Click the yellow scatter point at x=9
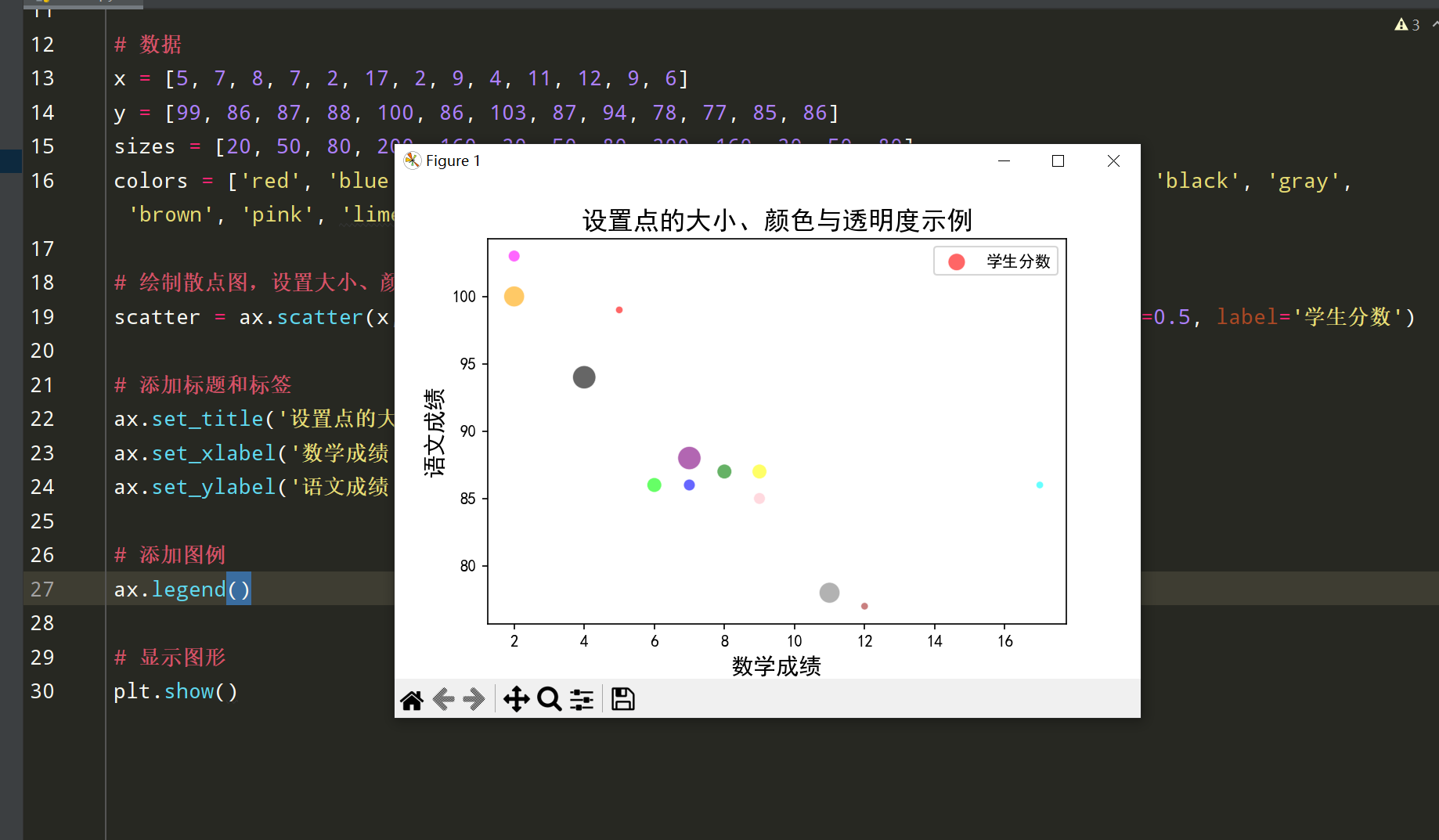1439x840 pixels. [759, 471]
